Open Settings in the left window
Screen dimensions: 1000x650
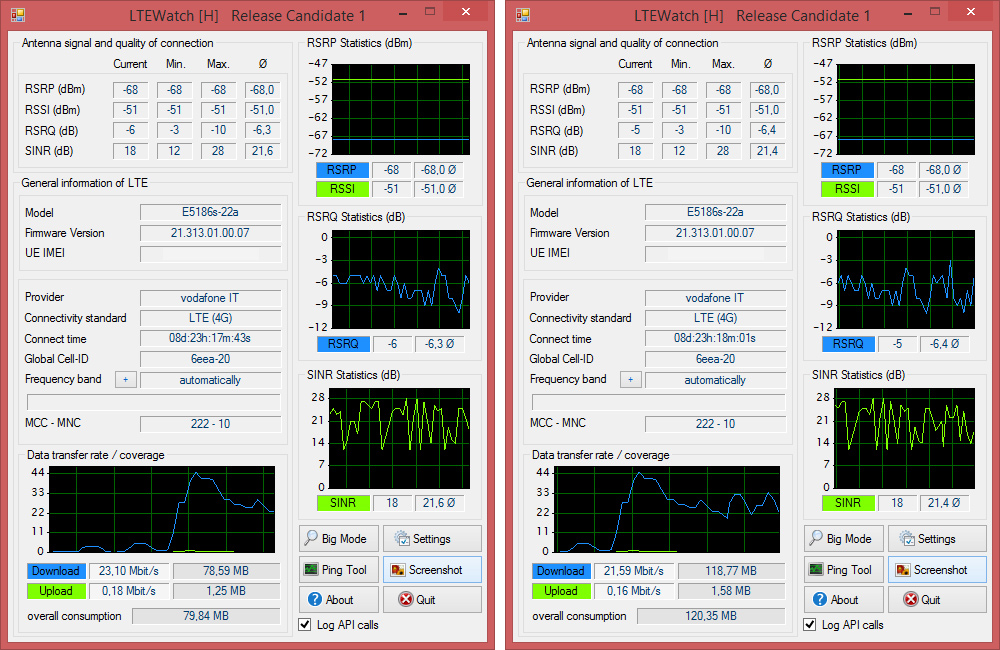pyautogui.click(x=431, y=539)
